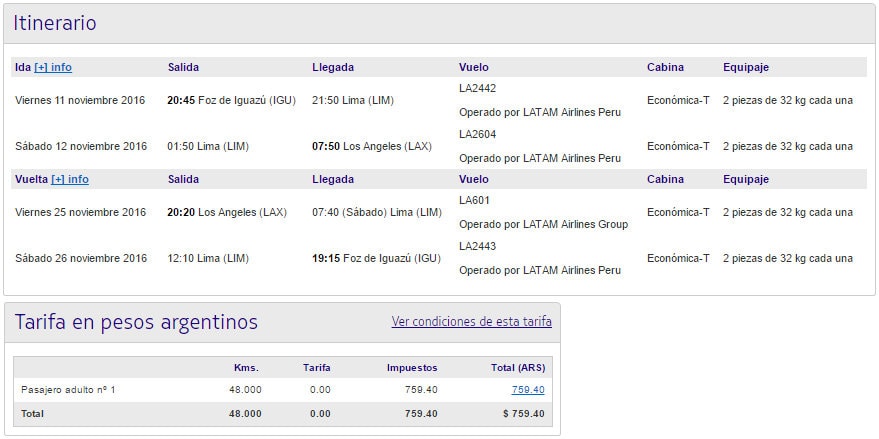Image resolution: width=879 pixels, height=439 pixels.
Task: Click the $ 759.40 grand total
Action: pyautogui.click(x=524, y=414)
